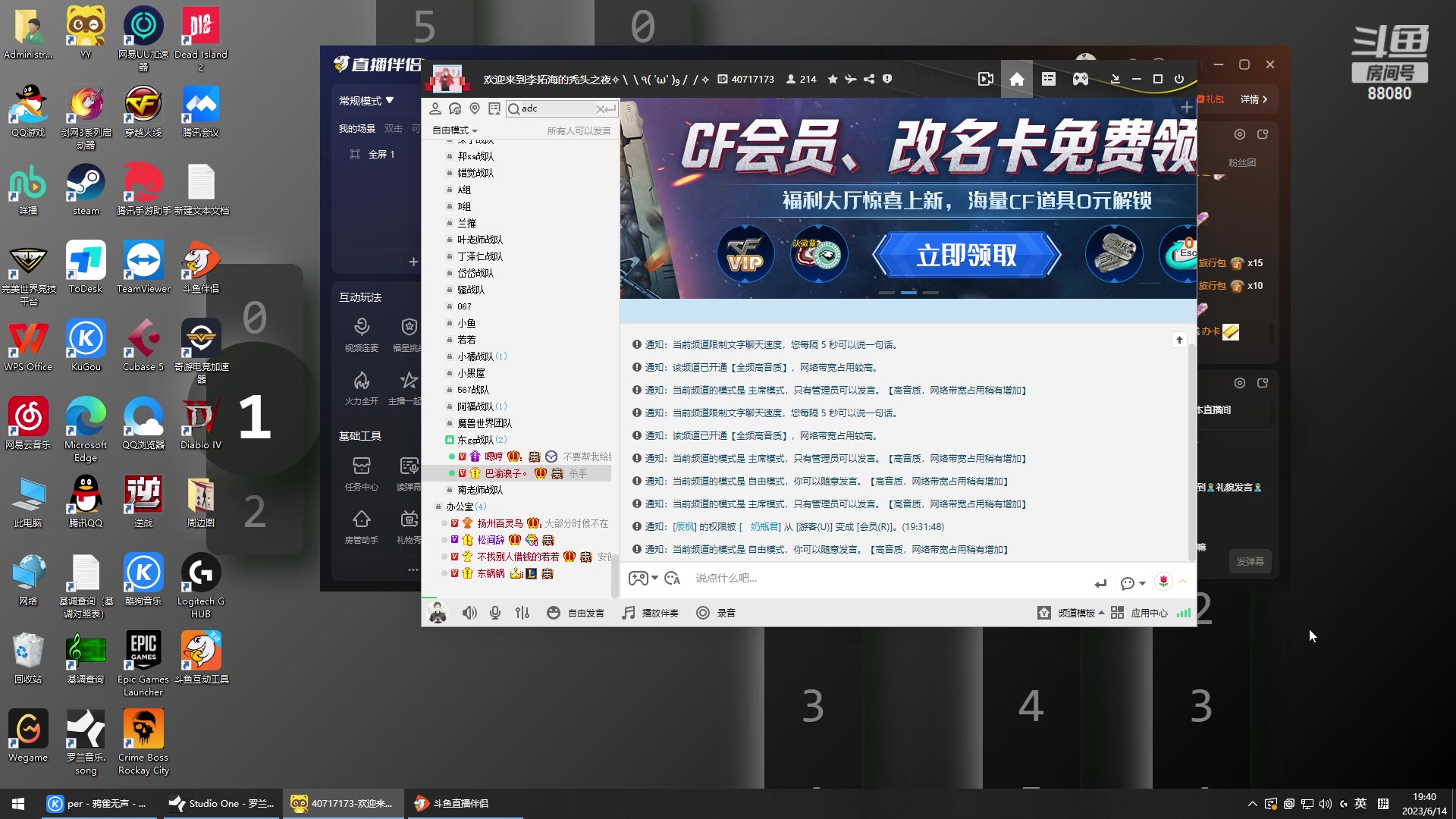Select the 视频连麦 video mic-link tool
The height and width of the screenshot is (819, 1456).
tap(362, 334)
